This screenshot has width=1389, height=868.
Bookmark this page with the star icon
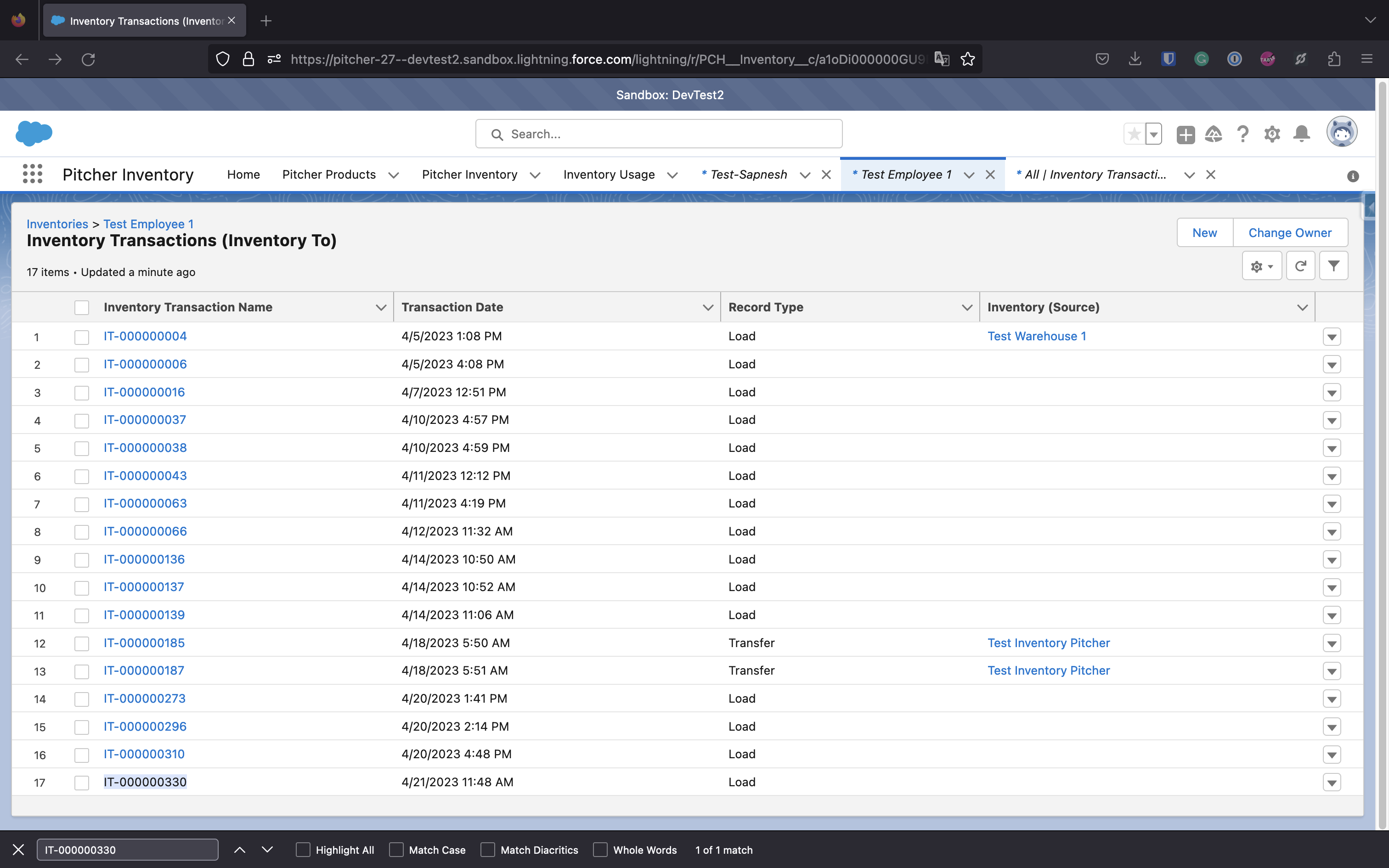pos(968,59)
